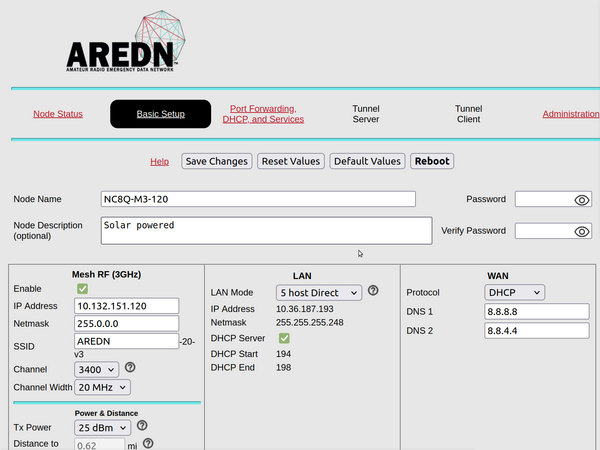Viewport: 600px width, 450px height.
Task: Open the WAN Protocol dropdown
Action: 515,292
